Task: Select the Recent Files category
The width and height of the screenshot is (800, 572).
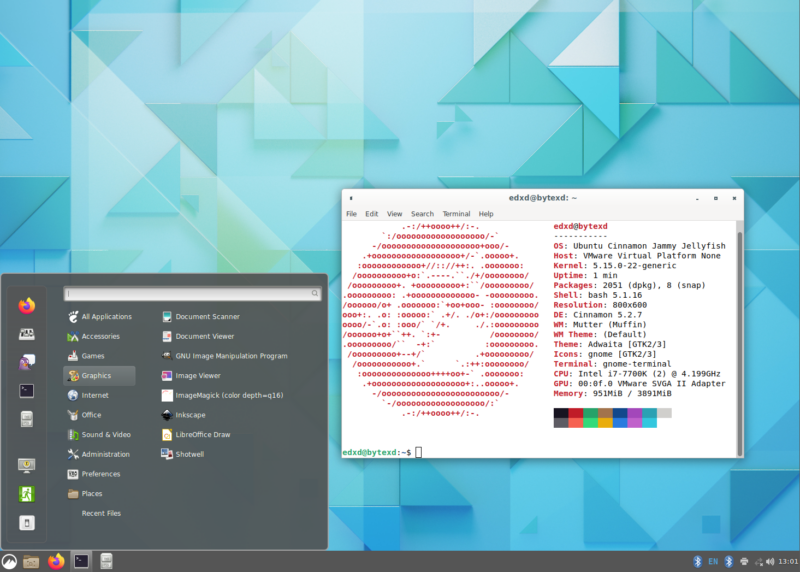Action: (99, 513)
